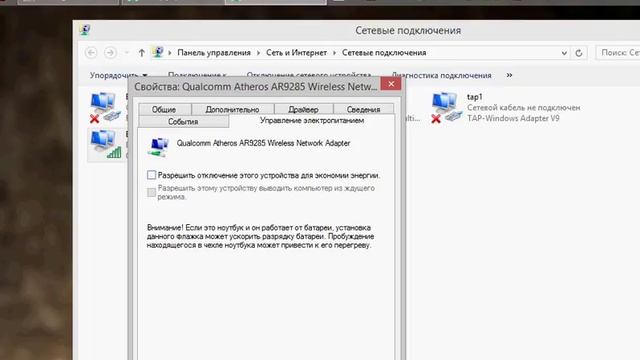640x360 pixels.
Task: Go back with the Back arrow button
Action: (91, 53)
